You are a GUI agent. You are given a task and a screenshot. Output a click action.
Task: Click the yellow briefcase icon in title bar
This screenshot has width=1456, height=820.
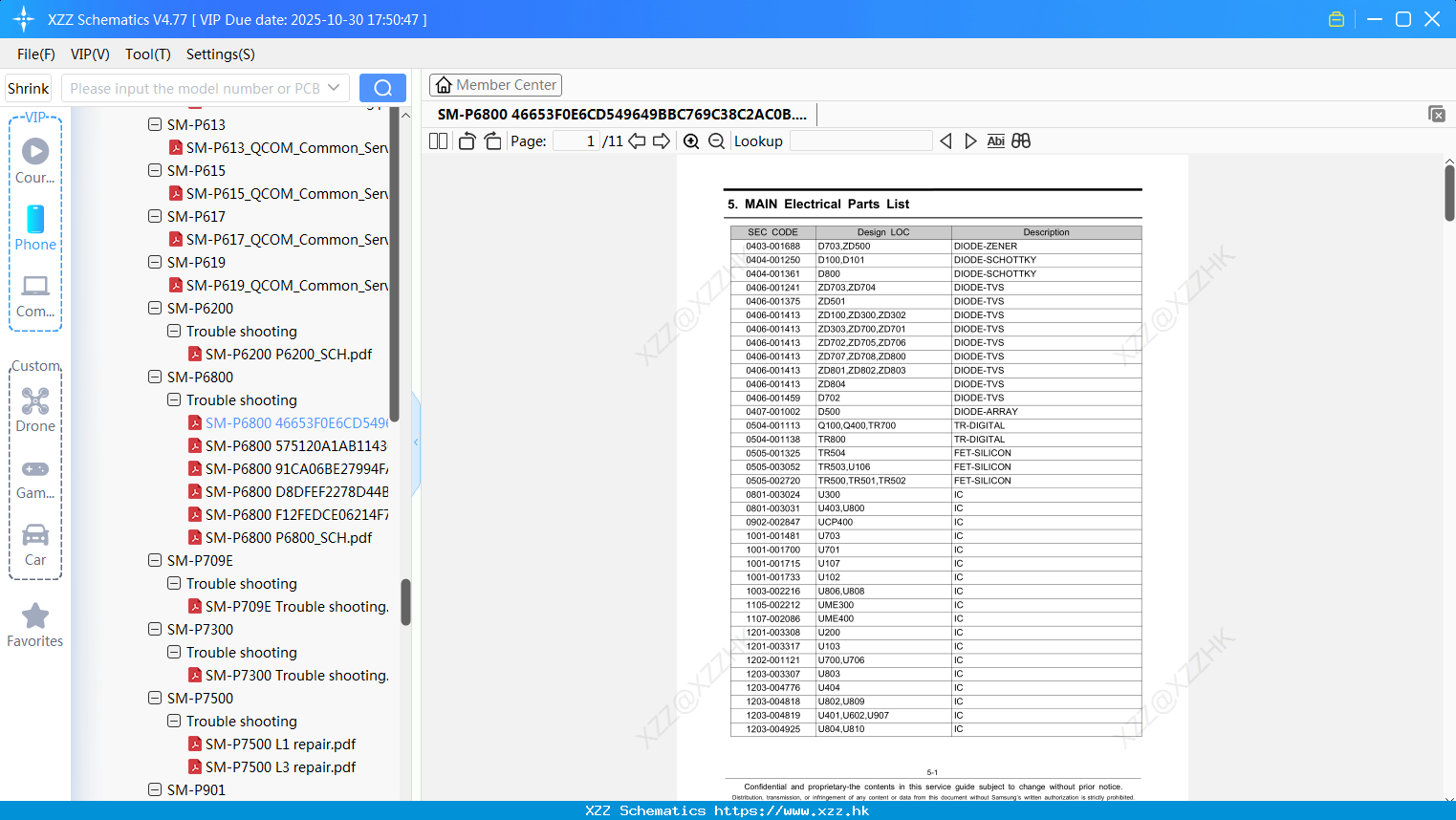[1336, 19]
